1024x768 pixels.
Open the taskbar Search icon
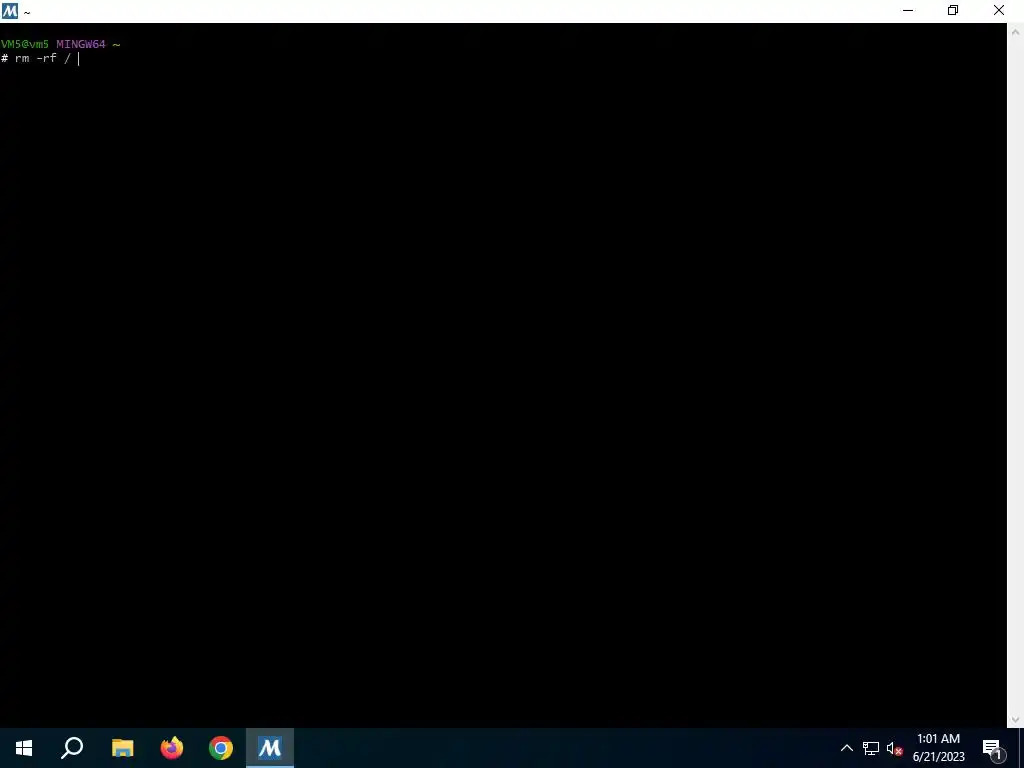(x=72, y=748)
